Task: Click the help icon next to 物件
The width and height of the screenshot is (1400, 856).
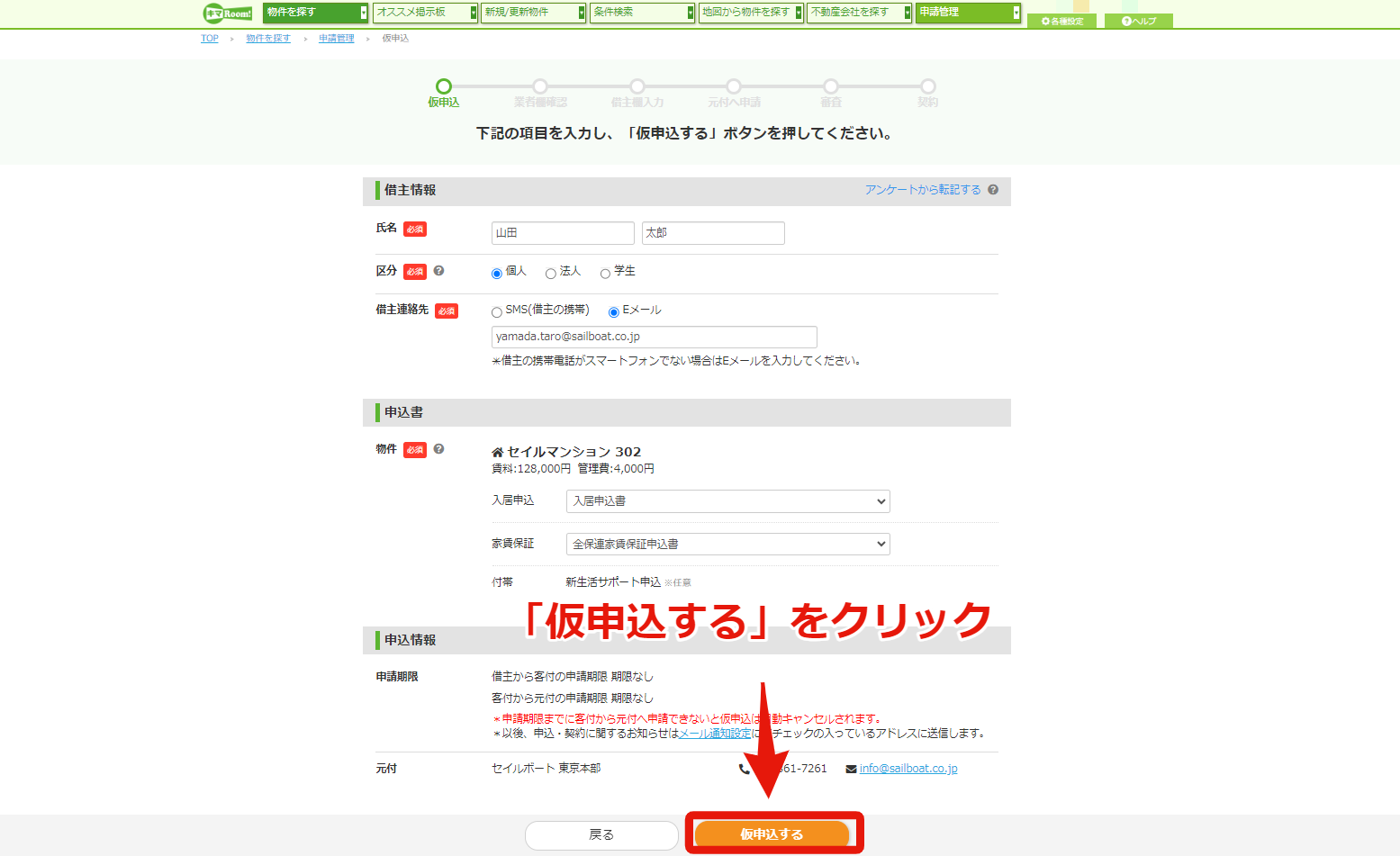Action: pyautogui.click(x=438, y=449)
